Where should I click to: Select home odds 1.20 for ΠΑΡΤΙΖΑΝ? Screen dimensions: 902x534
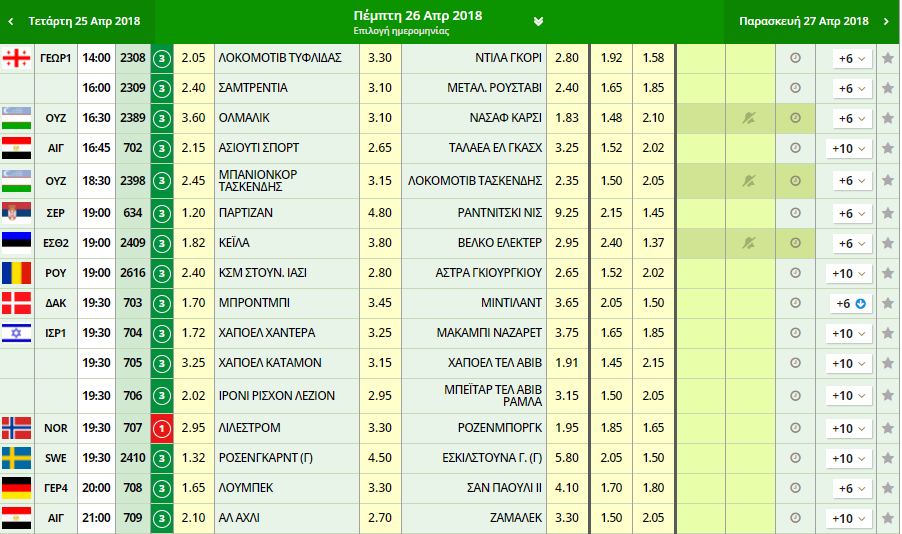pos(194,213)
